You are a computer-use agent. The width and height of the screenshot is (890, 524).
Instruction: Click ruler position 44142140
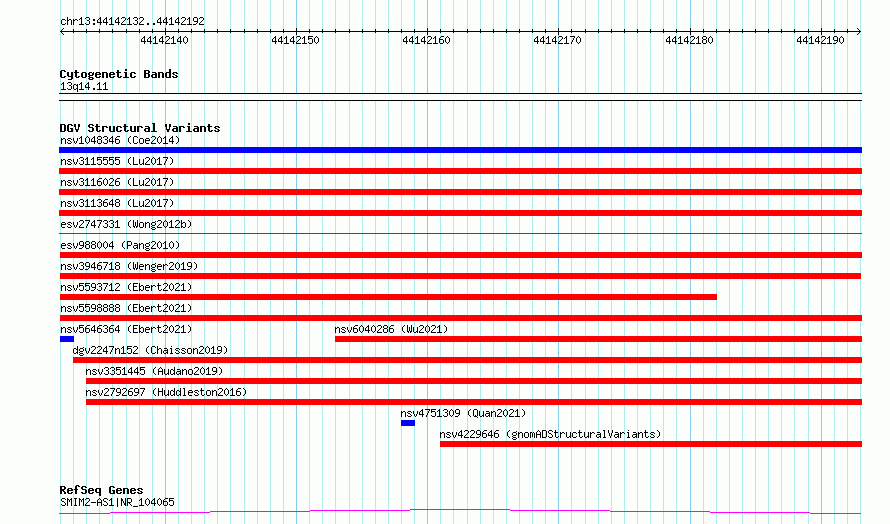click(x=165, y=40)
